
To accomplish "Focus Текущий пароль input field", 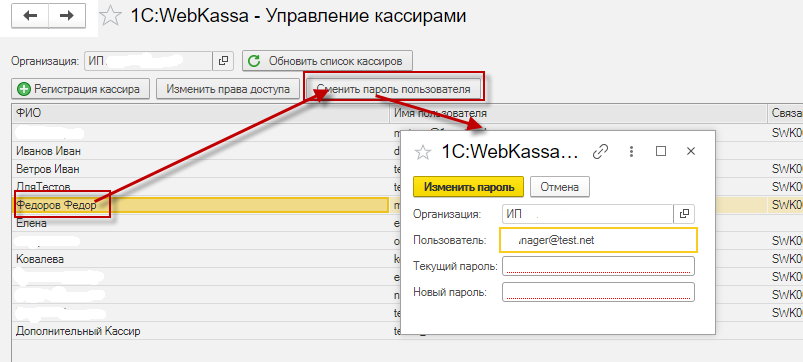I will pos(598,266).
